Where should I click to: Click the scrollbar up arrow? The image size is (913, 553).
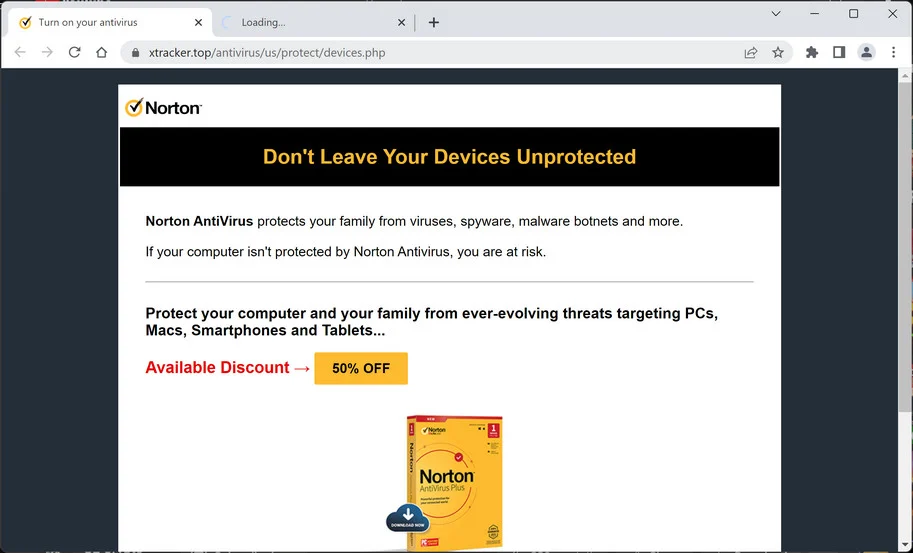pyautogui.click(x=905, y=75)
